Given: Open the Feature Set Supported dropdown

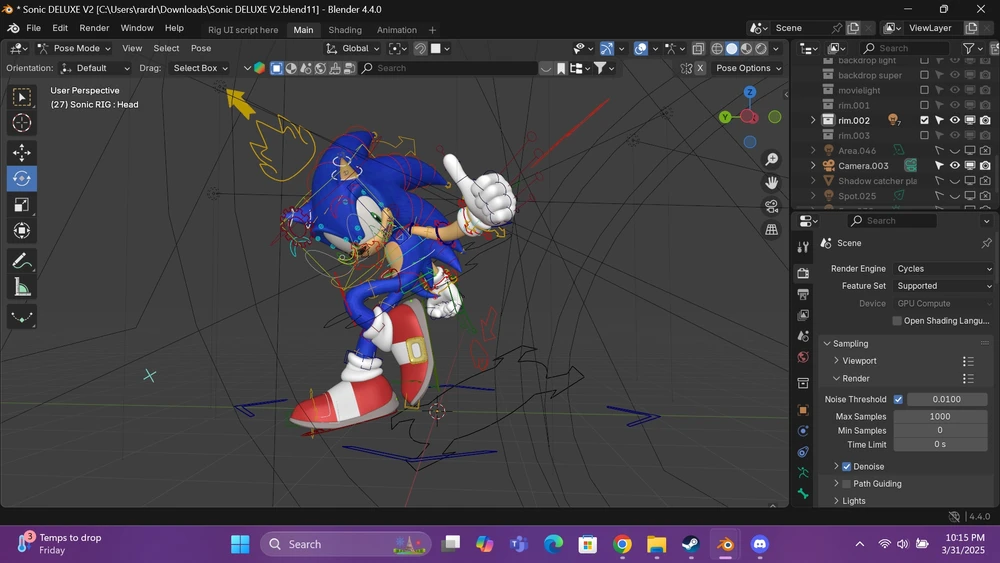Looking at the screenshot, I should 943,286.
